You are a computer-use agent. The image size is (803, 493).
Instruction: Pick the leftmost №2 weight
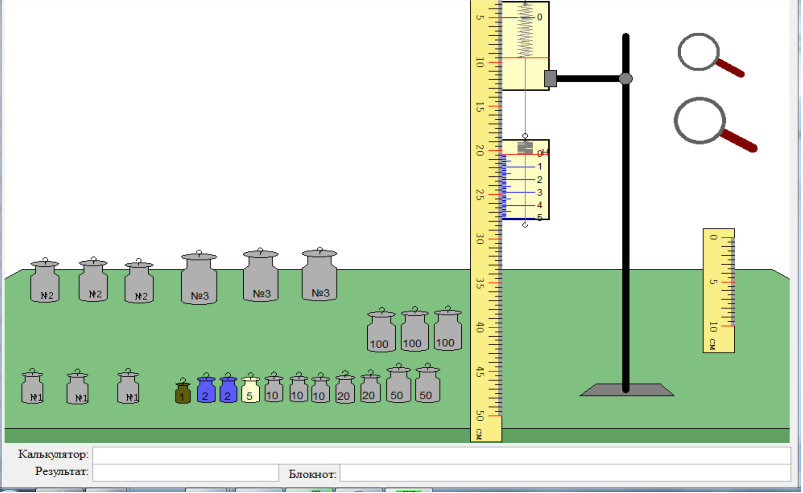[x=45, y=281]
